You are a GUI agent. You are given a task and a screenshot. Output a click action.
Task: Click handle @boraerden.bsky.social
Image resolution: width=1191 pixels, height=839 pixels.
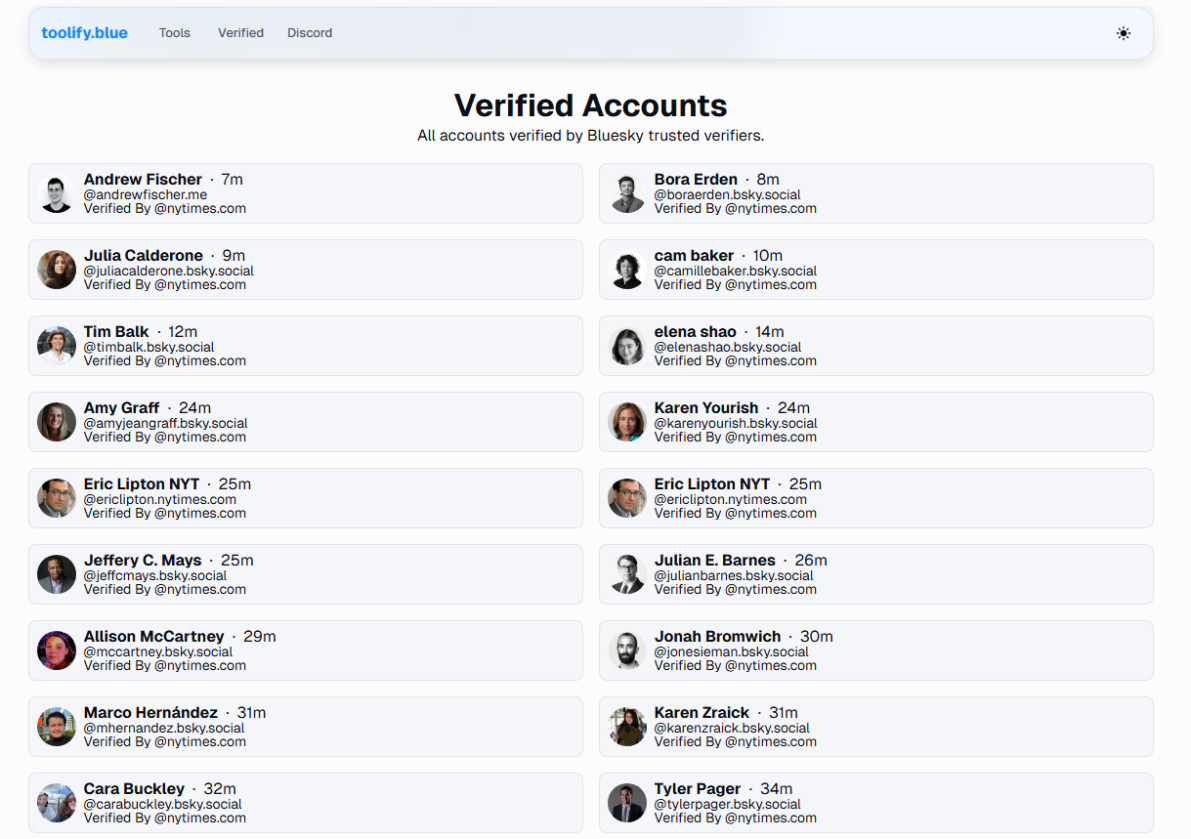pos(727,194)
